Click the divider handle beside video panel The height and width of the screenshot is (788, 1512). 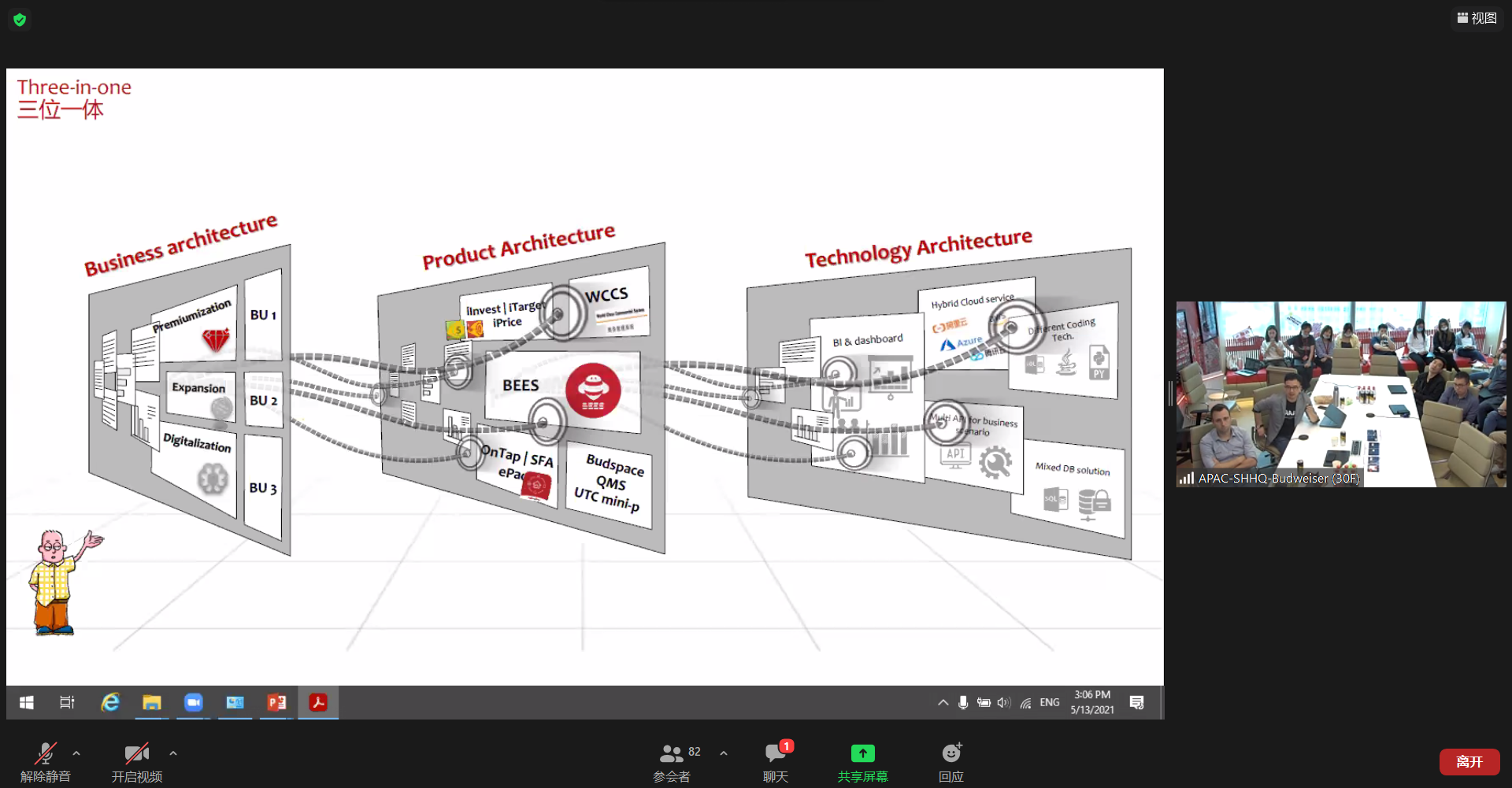click(1170, 394)
